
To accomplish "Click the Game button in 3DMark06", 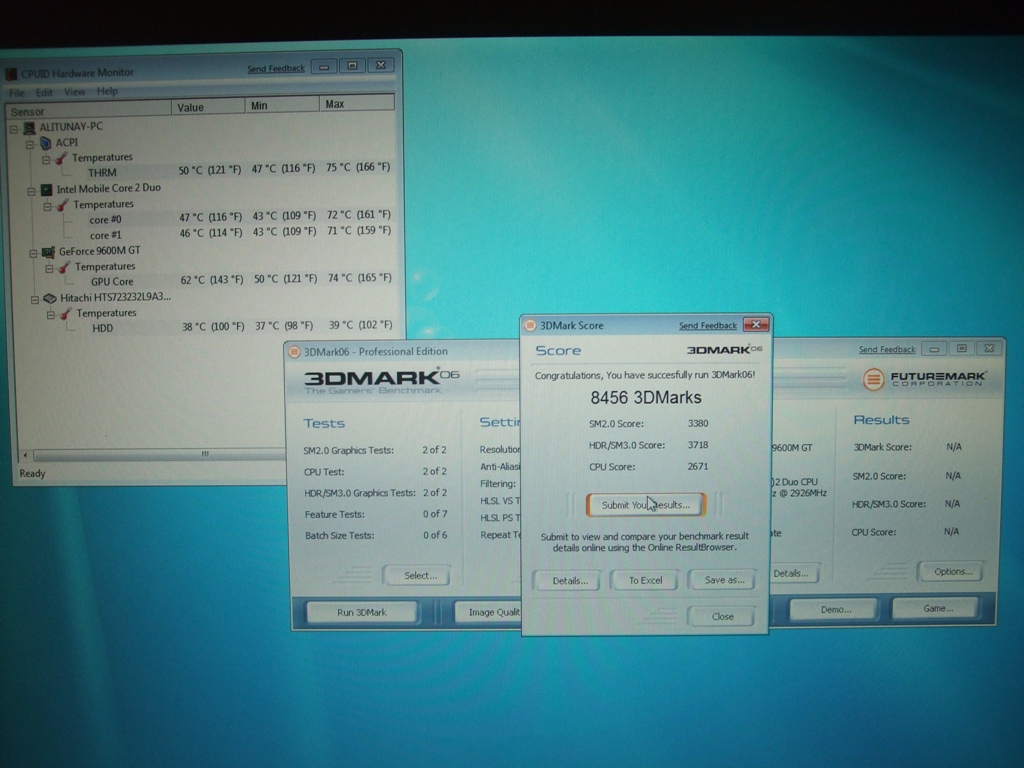I will coord(937,608).
